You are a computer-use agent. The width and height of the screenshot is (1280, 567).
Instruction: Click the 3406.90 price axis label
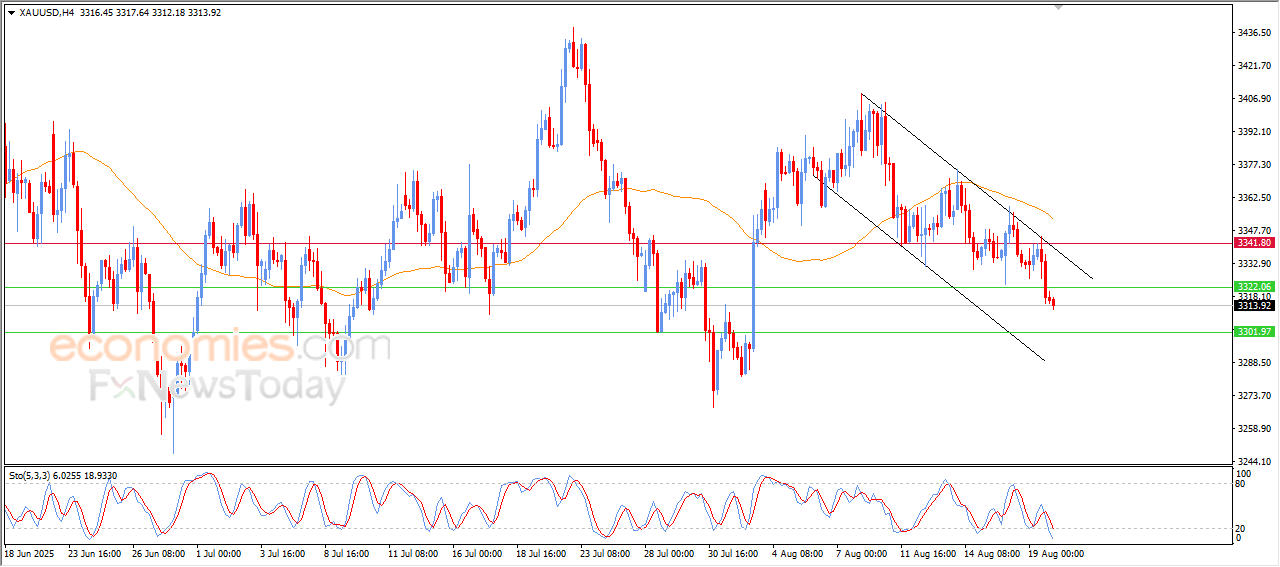tap(1254, 99)
